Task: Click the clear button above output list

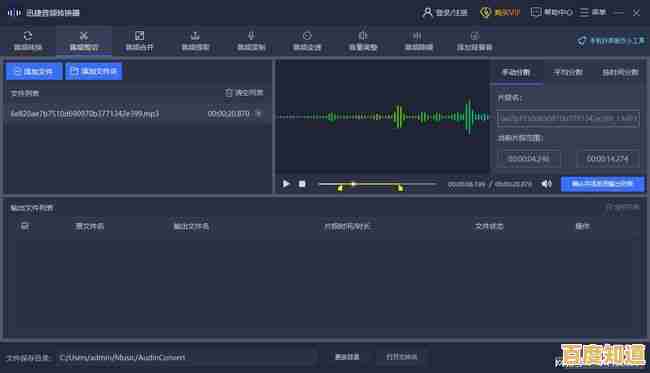Action: click(623, 207)
